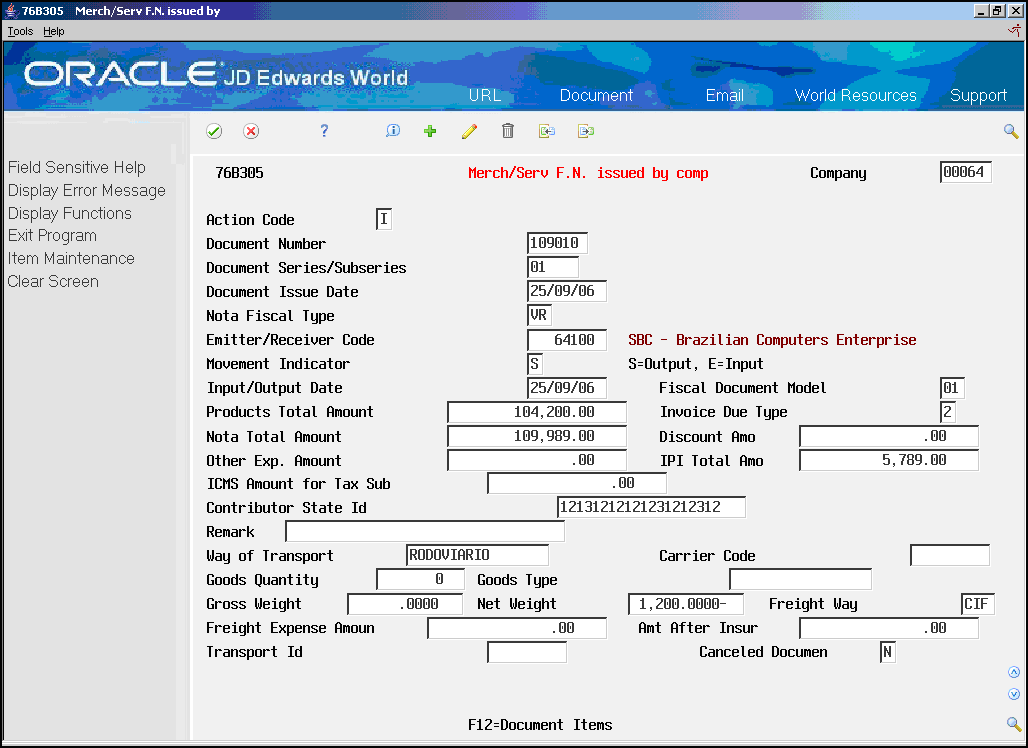This screenshot has height=748, width=1028.
Task: Click the red icon at menu bar right
Action: [1014, 31]
